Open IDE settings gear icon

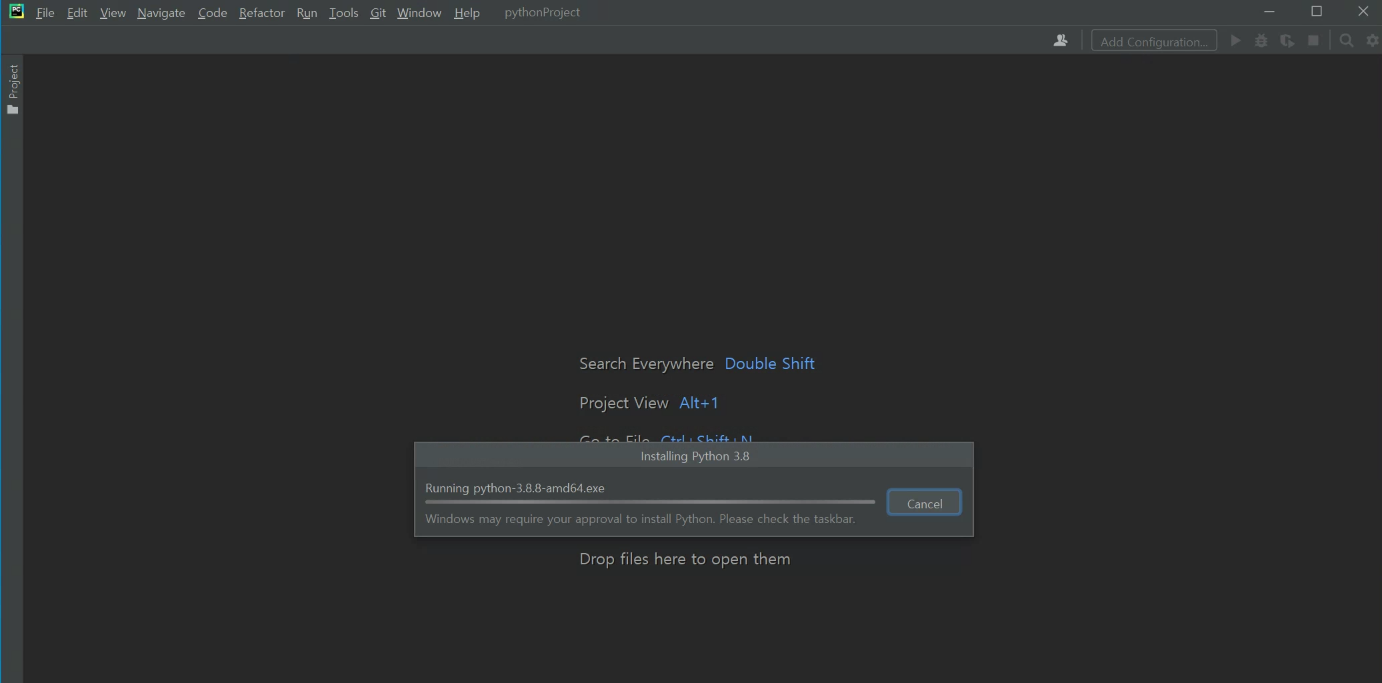[1373, 41]
